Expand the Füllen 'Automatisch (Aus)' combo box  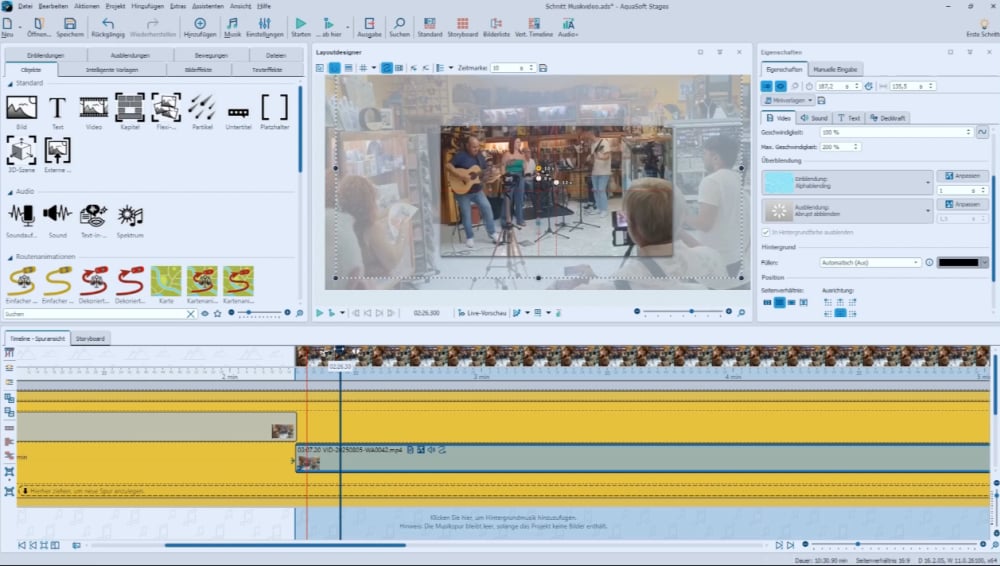click(869, 262)
